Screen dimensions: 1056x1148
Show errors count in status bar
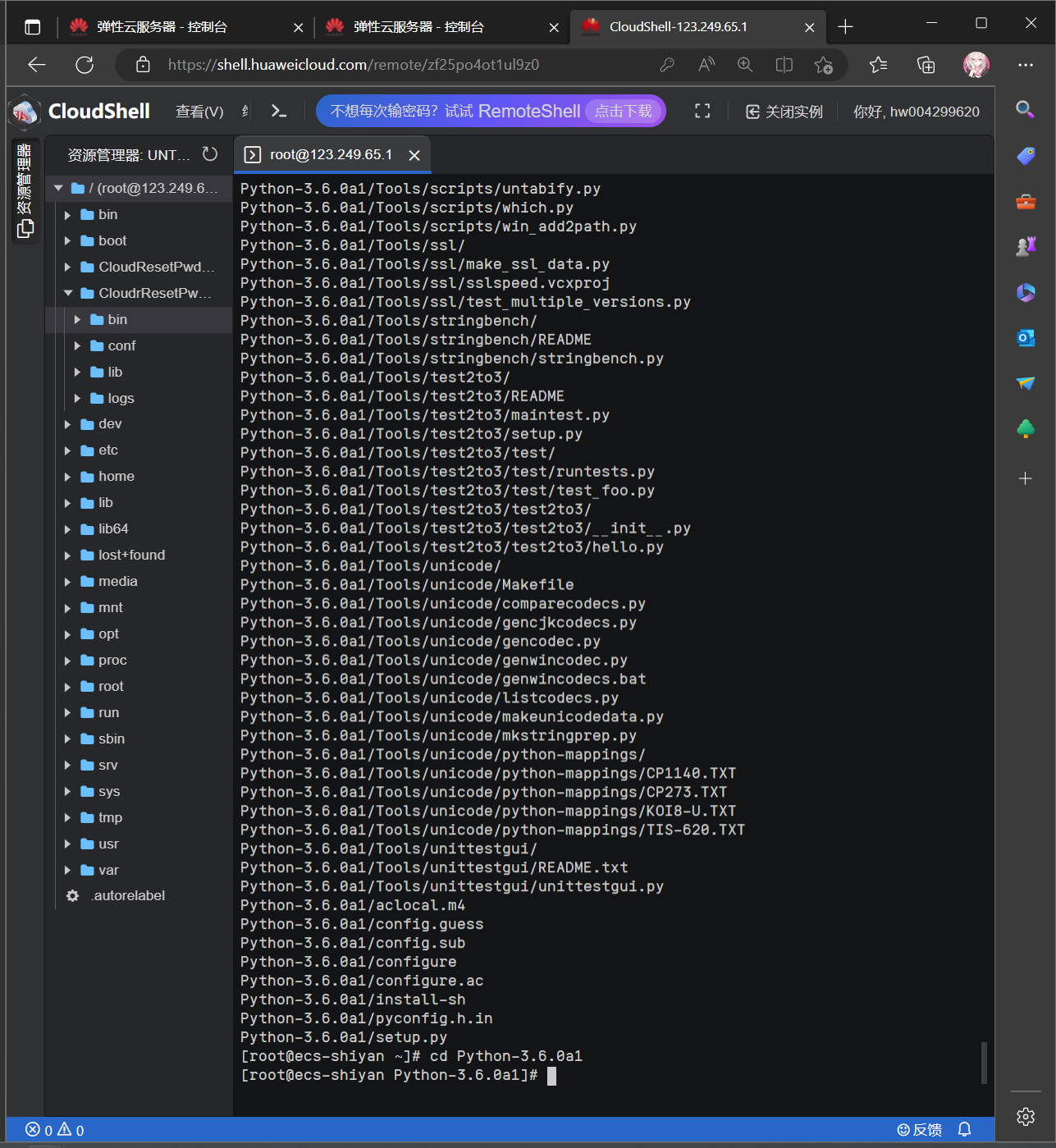pos(39,1130)
